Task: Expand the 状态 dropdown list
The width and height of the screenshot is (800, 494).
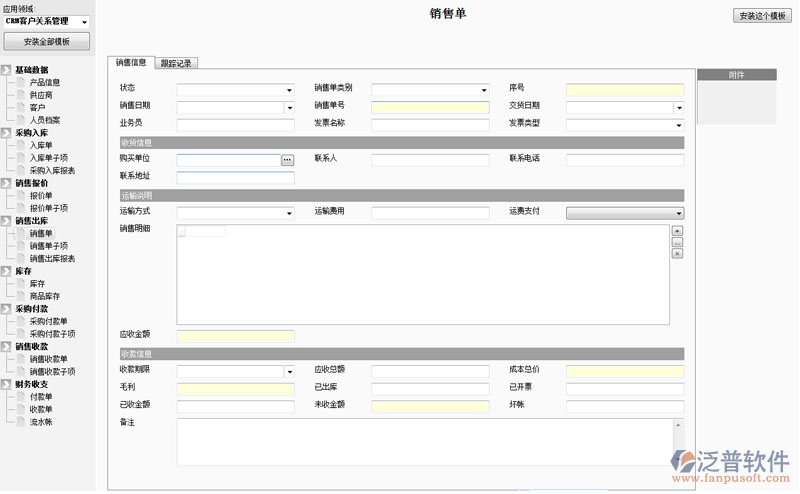Action: tap(289, 89)
